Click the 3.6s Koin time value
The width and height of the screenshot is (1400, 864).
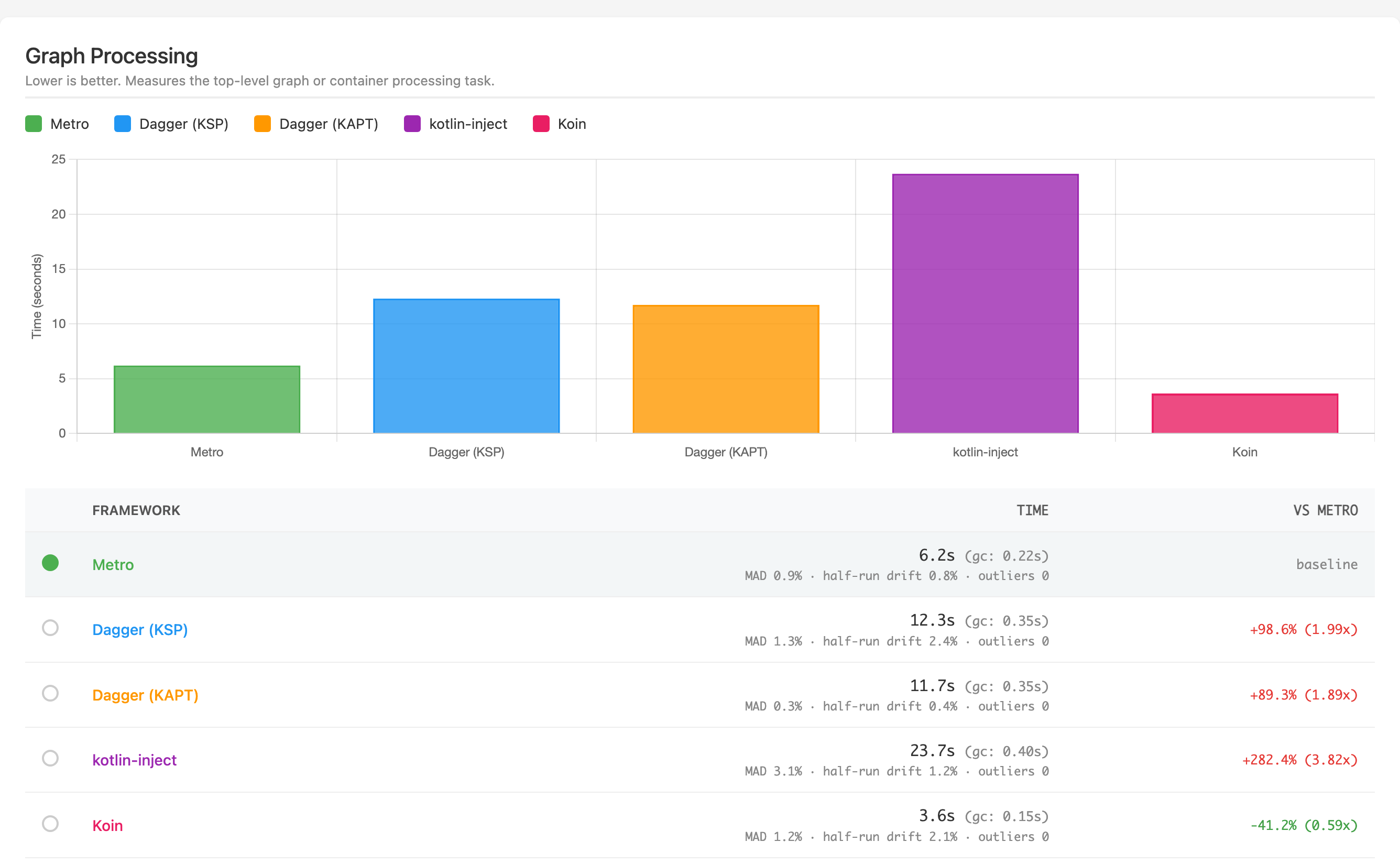(x=937, y=815)
